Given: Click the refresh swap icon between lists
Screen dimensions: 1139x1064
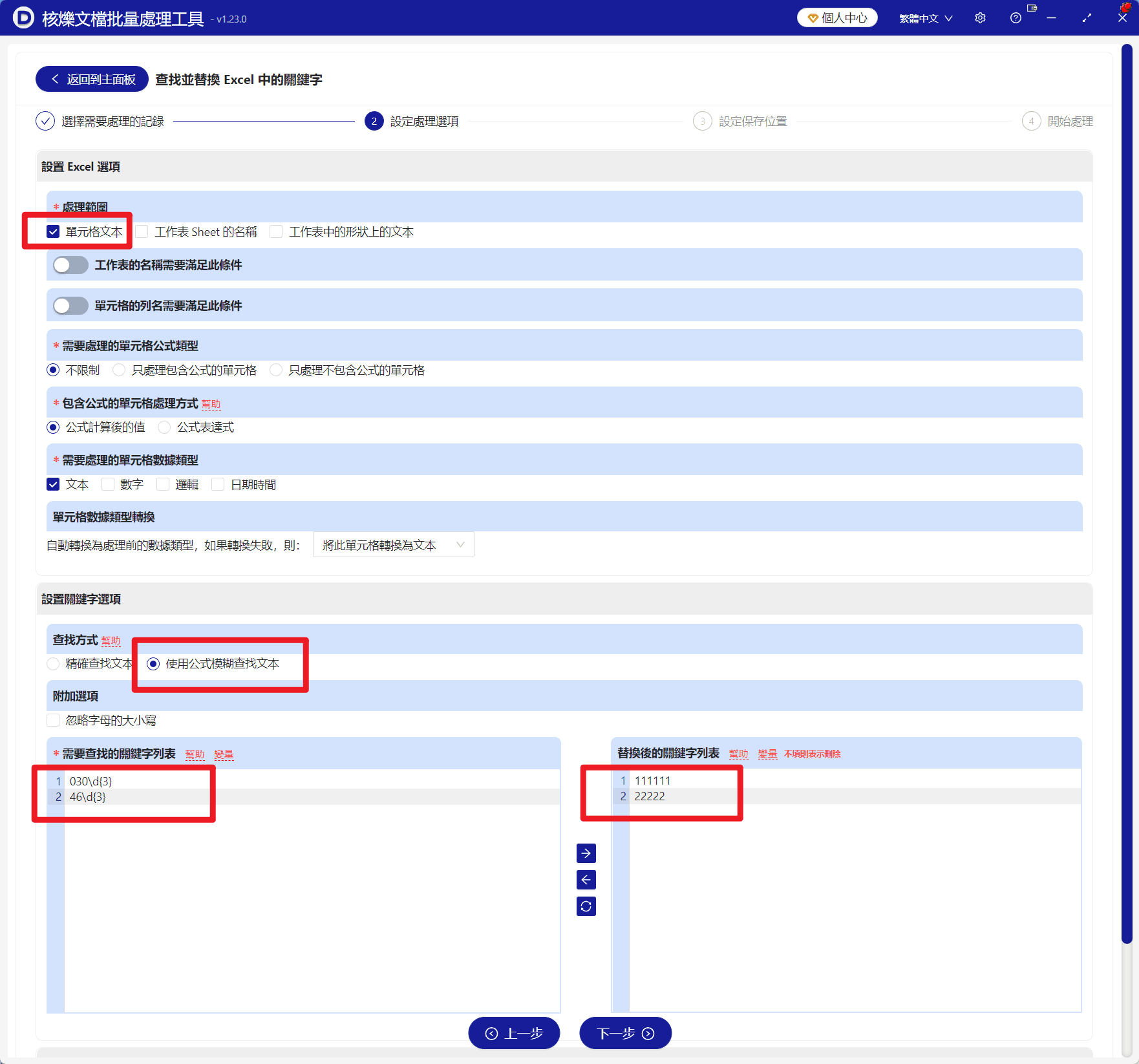Looking at the screenshot, I should (586, 906).
